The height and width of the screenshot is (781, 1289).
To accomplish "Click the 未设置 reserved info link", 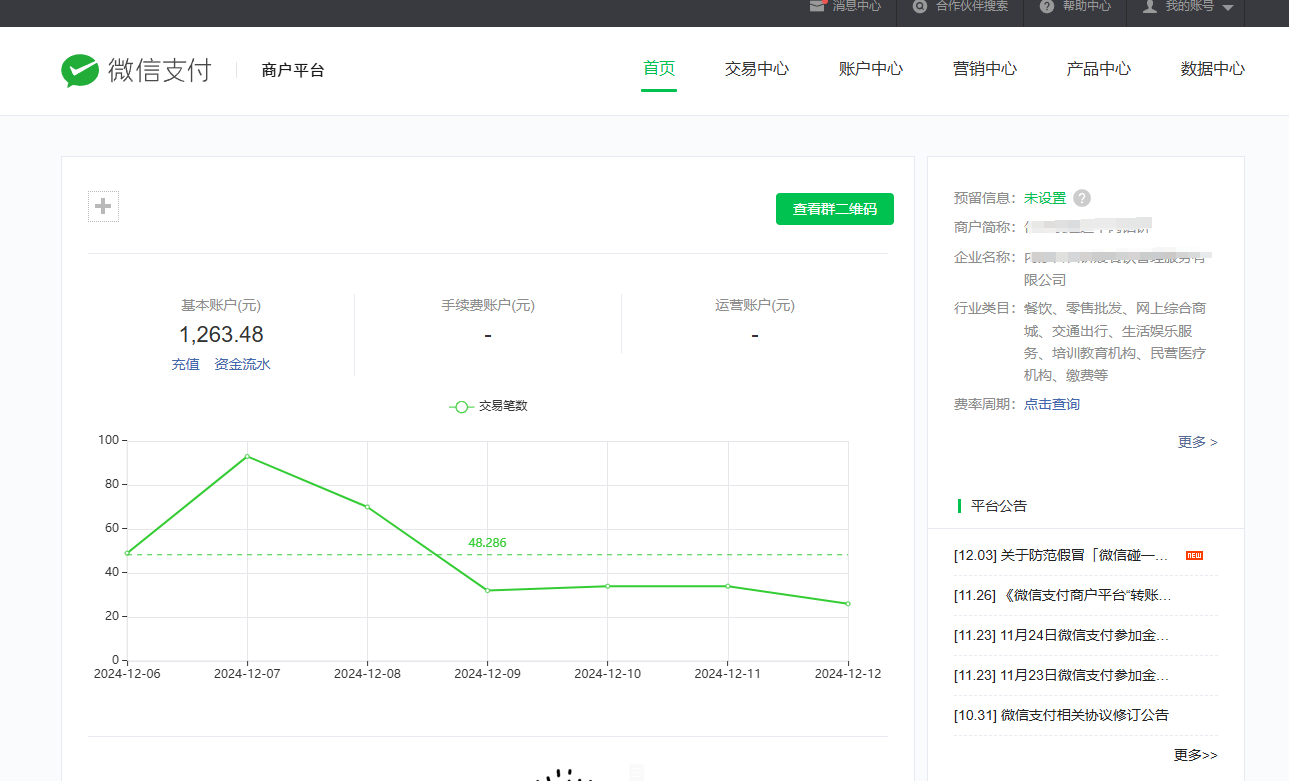I will 1045,198.
